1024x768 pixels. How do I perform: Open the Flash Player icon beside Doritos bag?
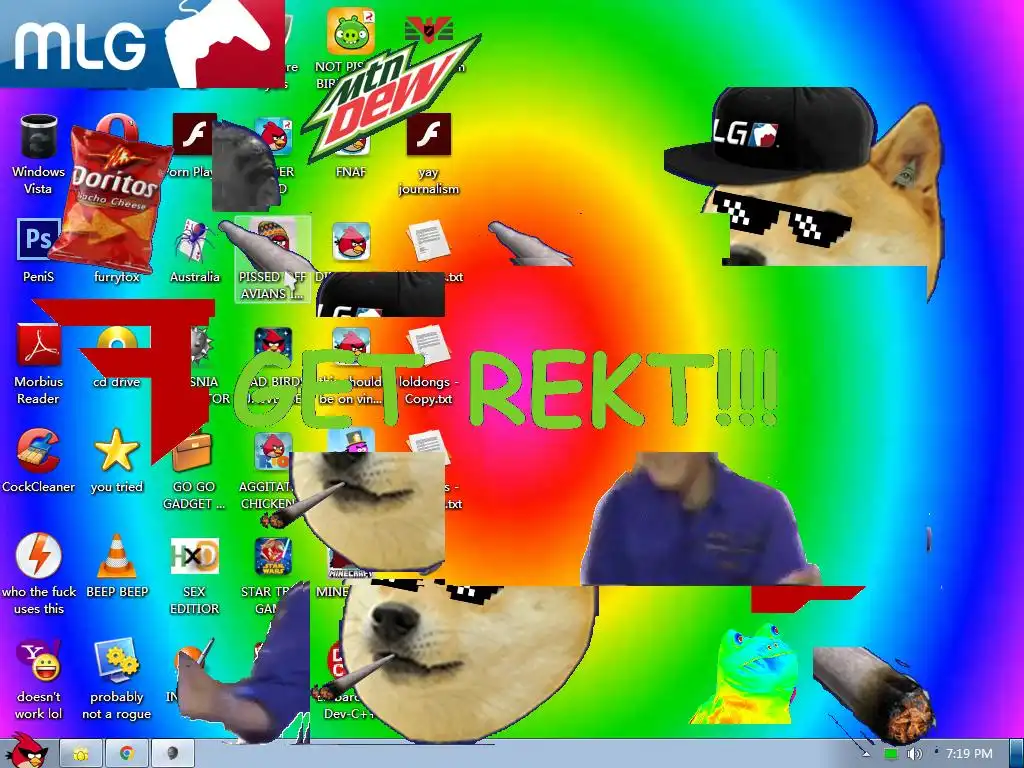(193, 134)
